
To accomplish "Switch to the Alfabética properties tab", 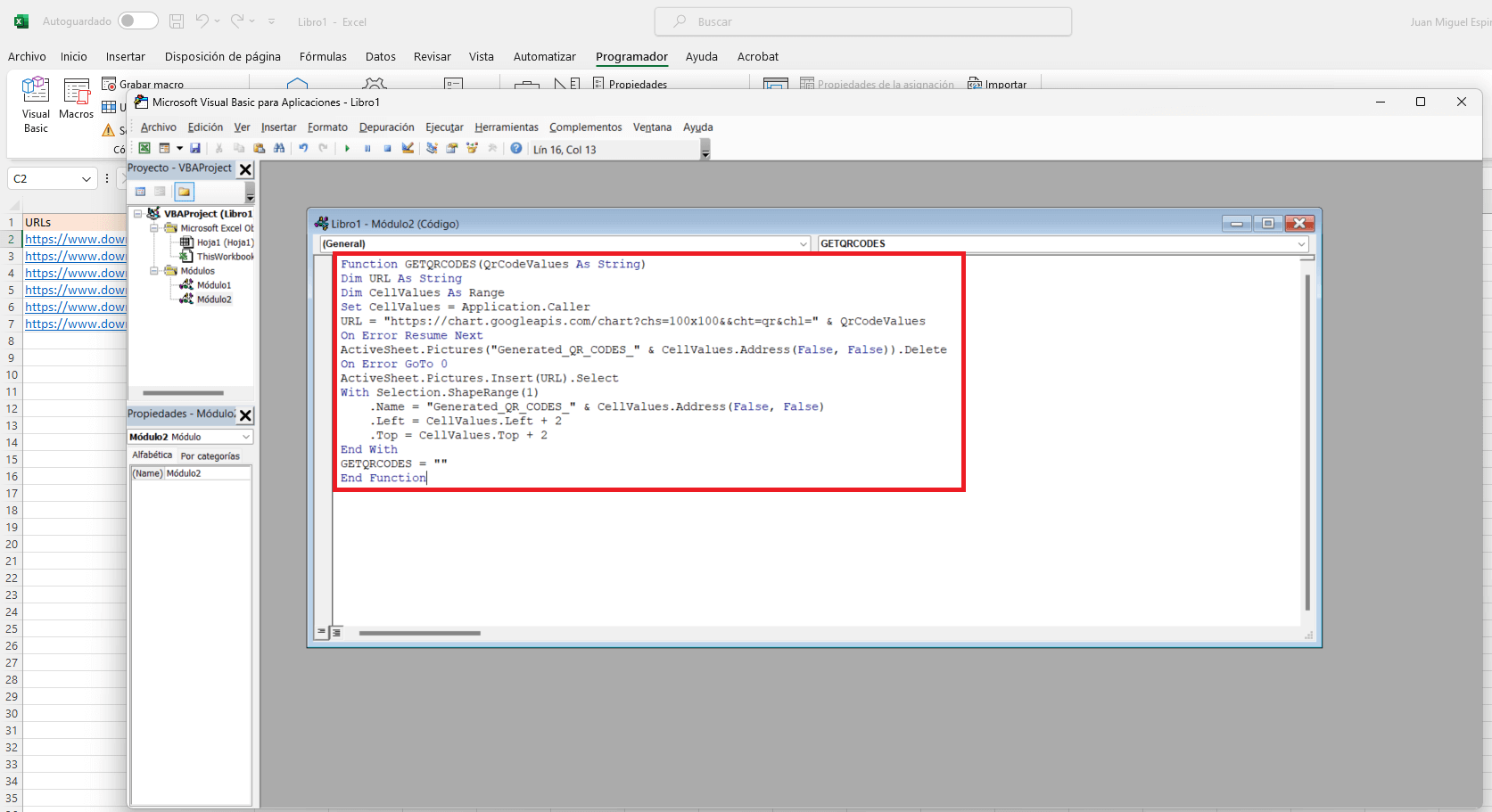I will coord(152,455).
